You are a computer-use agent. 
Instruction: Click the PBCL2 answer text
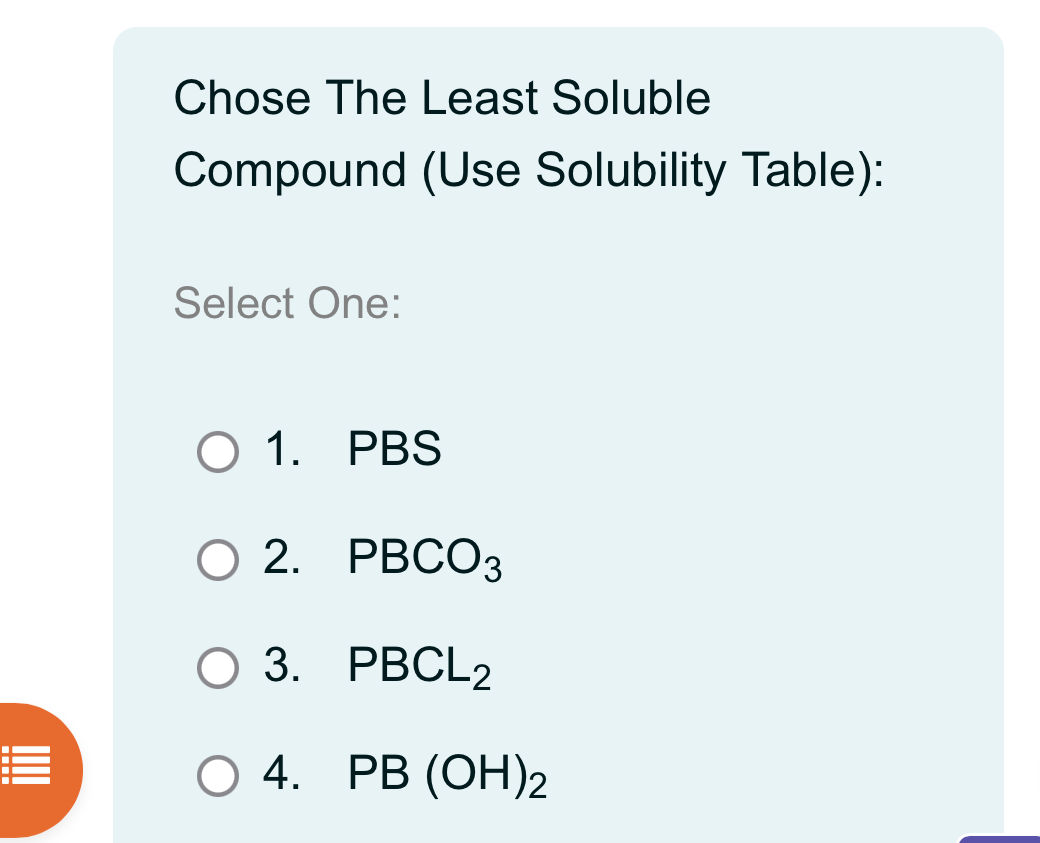[419, 668]
